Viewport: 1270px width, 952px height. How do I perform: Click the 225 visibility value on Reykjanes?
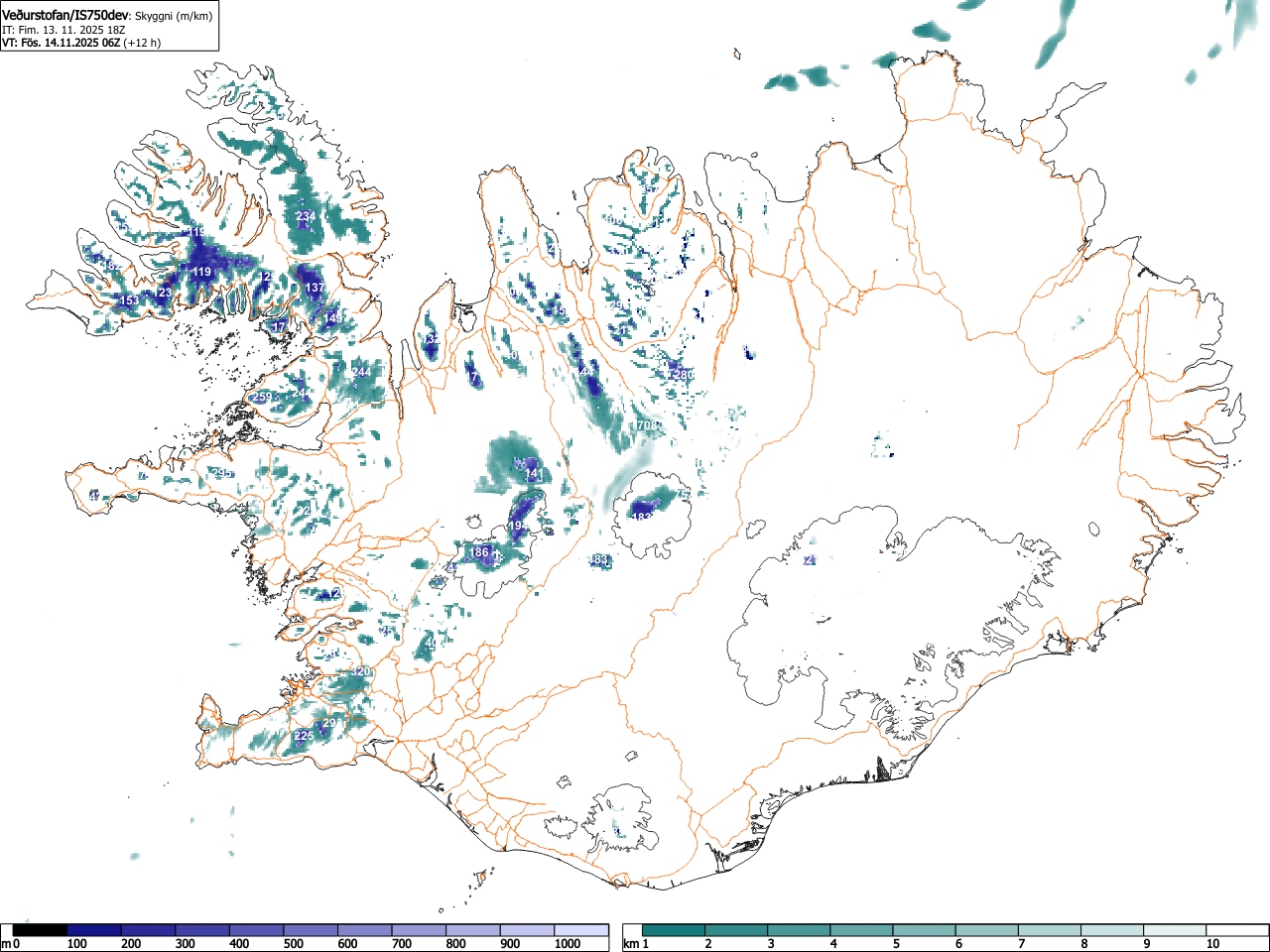304,736
